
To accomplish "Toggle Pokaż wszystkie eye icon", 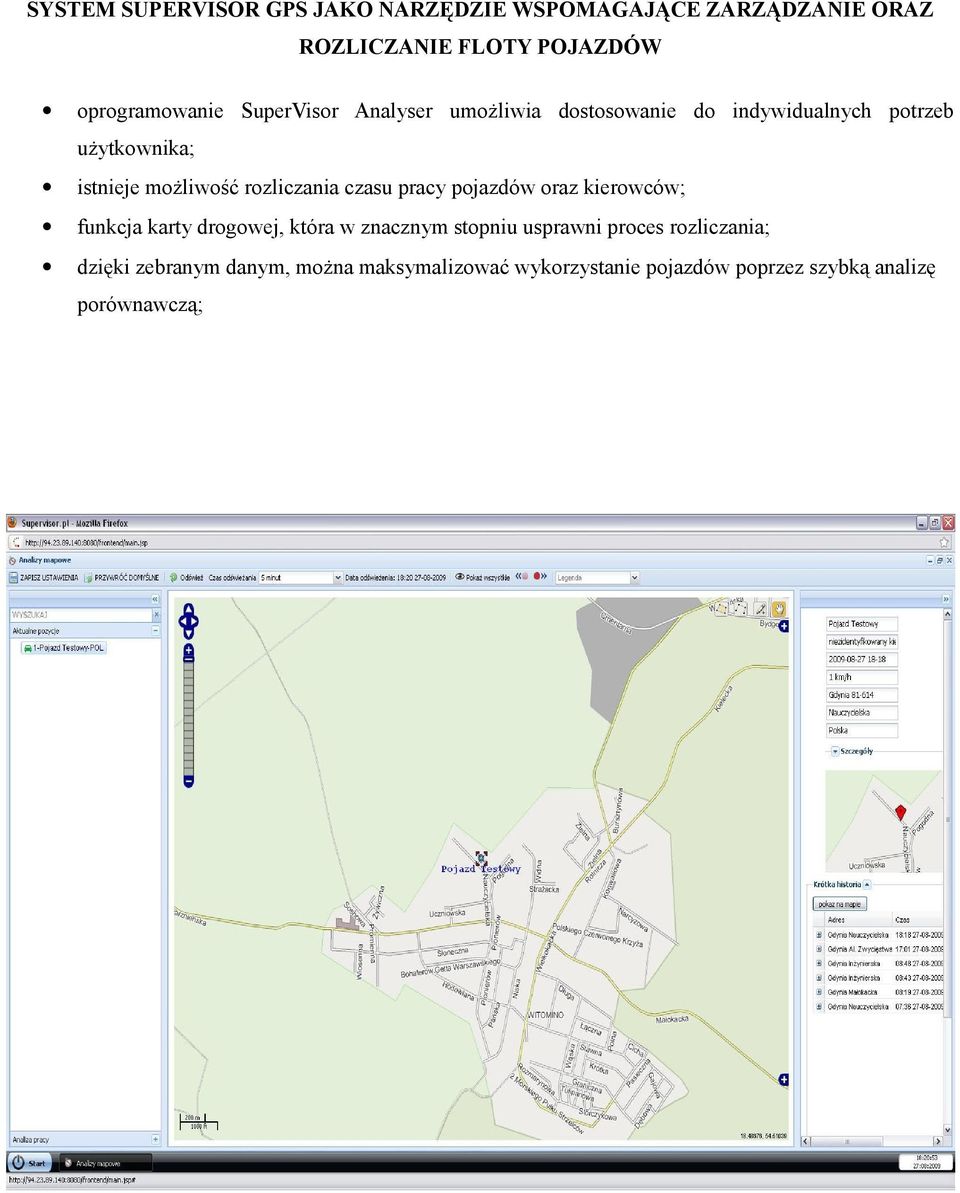I will pyautogui.click(x=459, y=577).
